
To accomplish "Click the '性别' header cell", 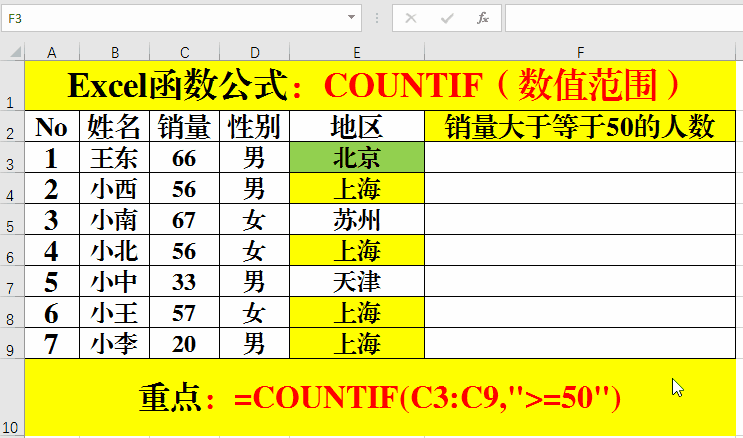I will (x=254, y=126).
